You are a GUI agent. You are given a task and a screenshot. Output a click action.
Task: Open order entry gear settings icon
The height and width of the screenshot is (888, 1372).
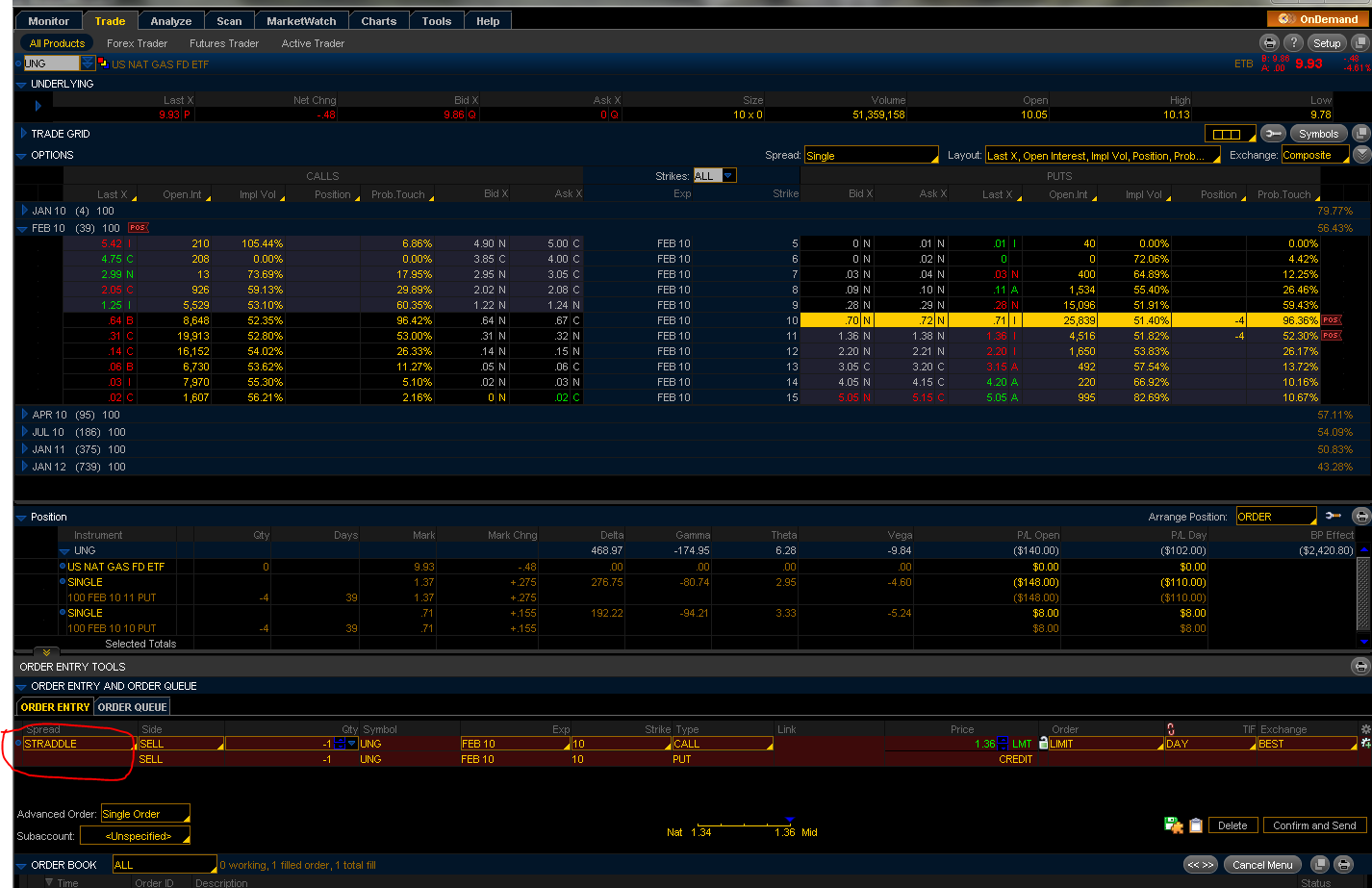[1364, 729]
